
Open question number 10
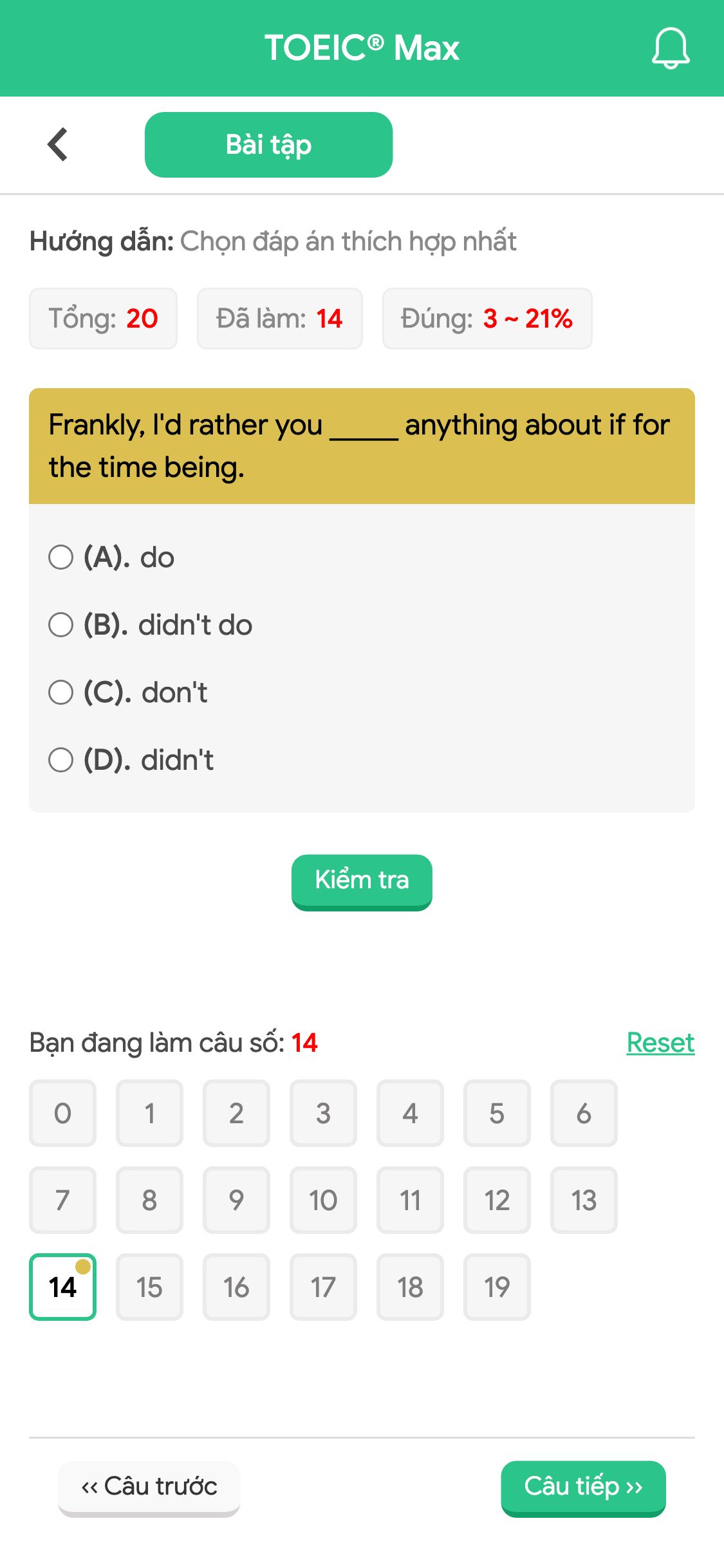323,1200
